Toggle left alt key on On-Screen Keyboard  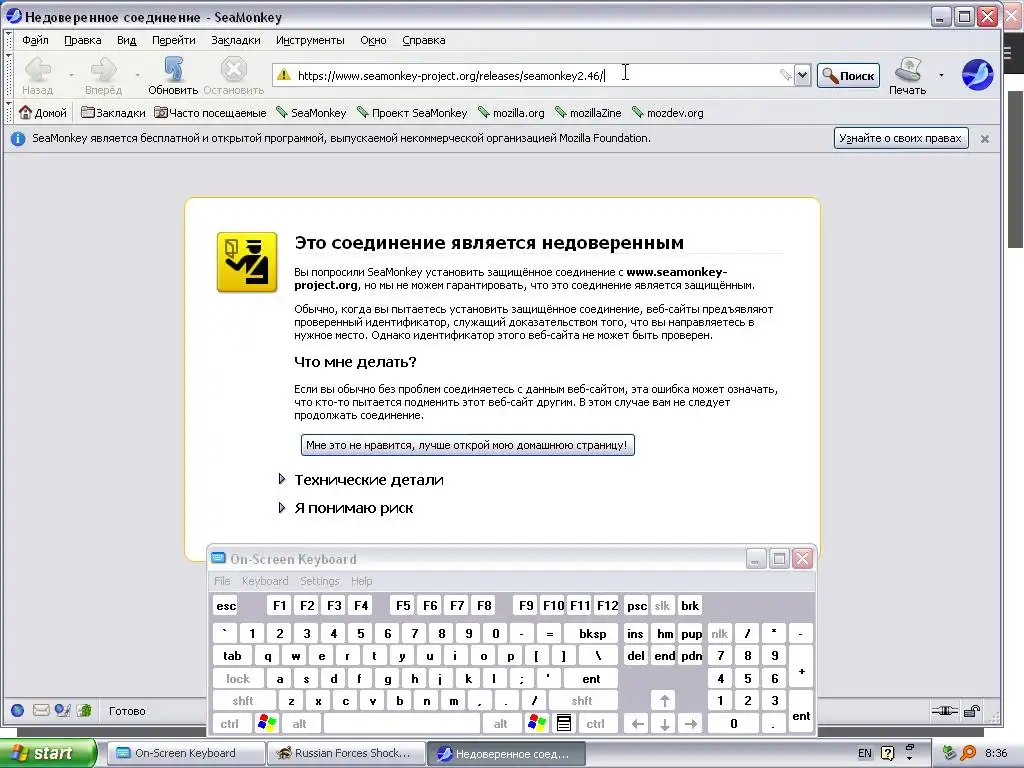pyautogui.click(x=300, y=724)
